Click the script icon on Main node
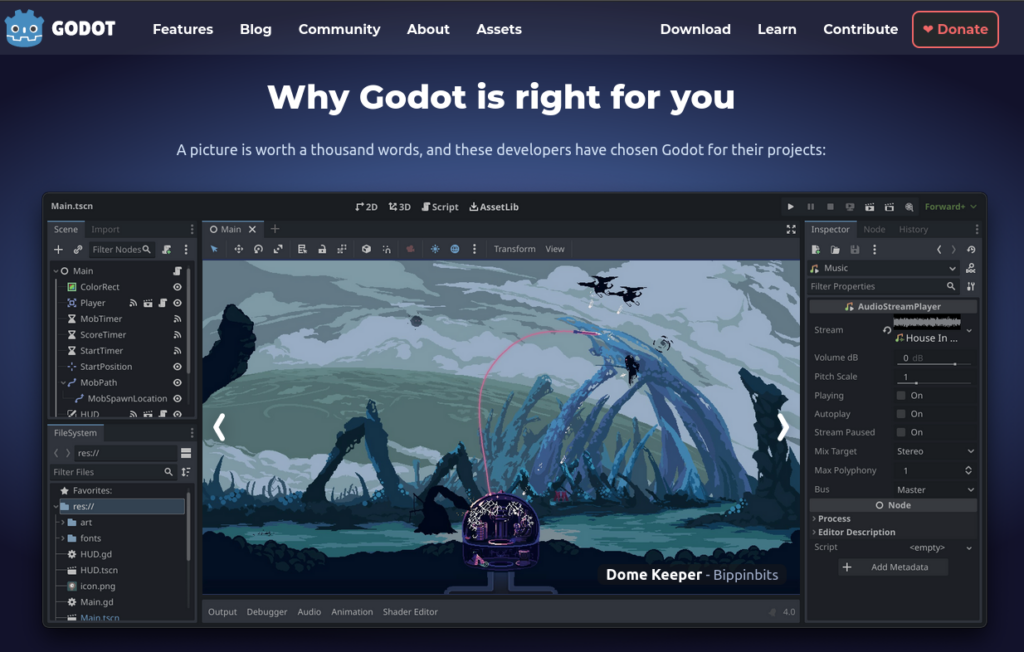 (177, 270)
